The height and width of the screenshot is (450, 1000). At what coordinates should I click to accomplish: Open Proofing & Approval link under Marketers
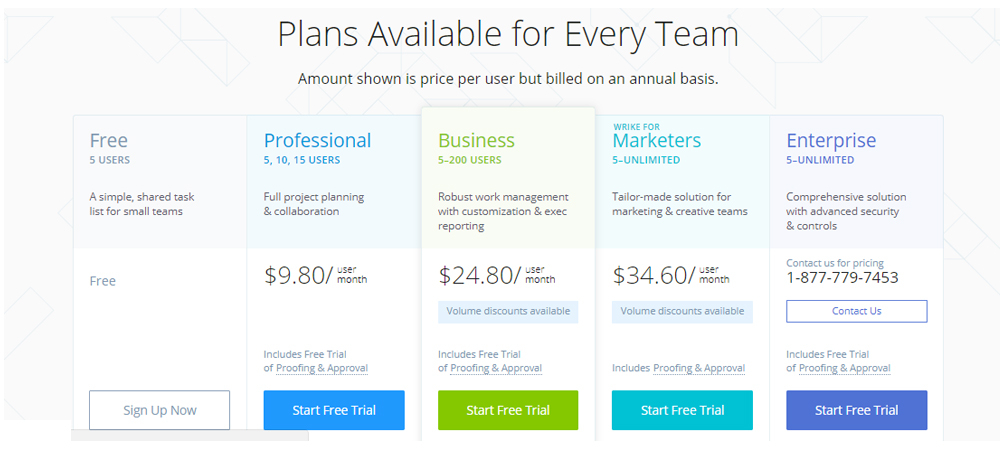699,368
